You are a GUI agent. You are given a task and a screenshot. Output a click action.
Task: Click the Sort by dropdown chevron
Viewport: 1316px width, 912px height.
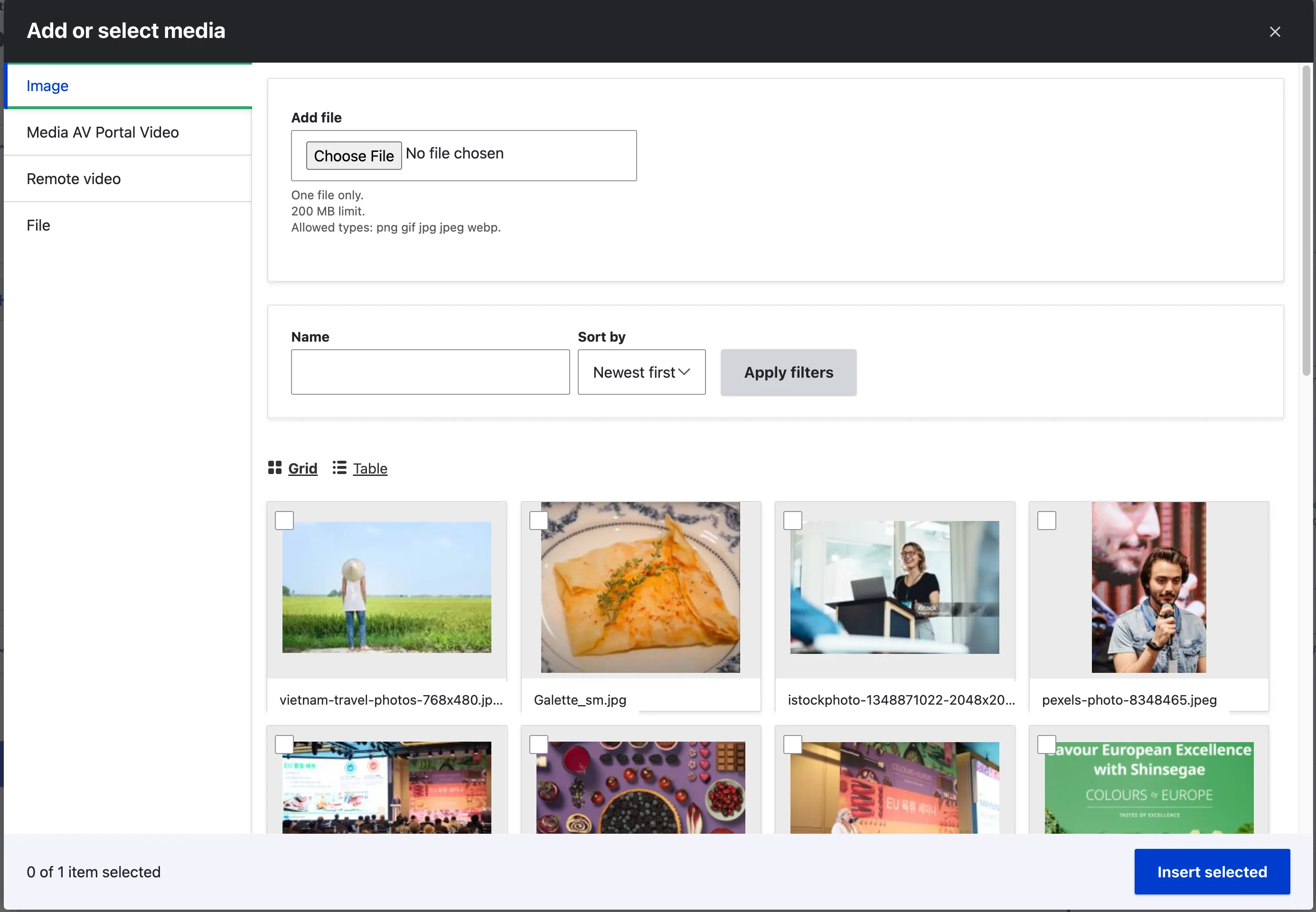(x=684, y=372)
